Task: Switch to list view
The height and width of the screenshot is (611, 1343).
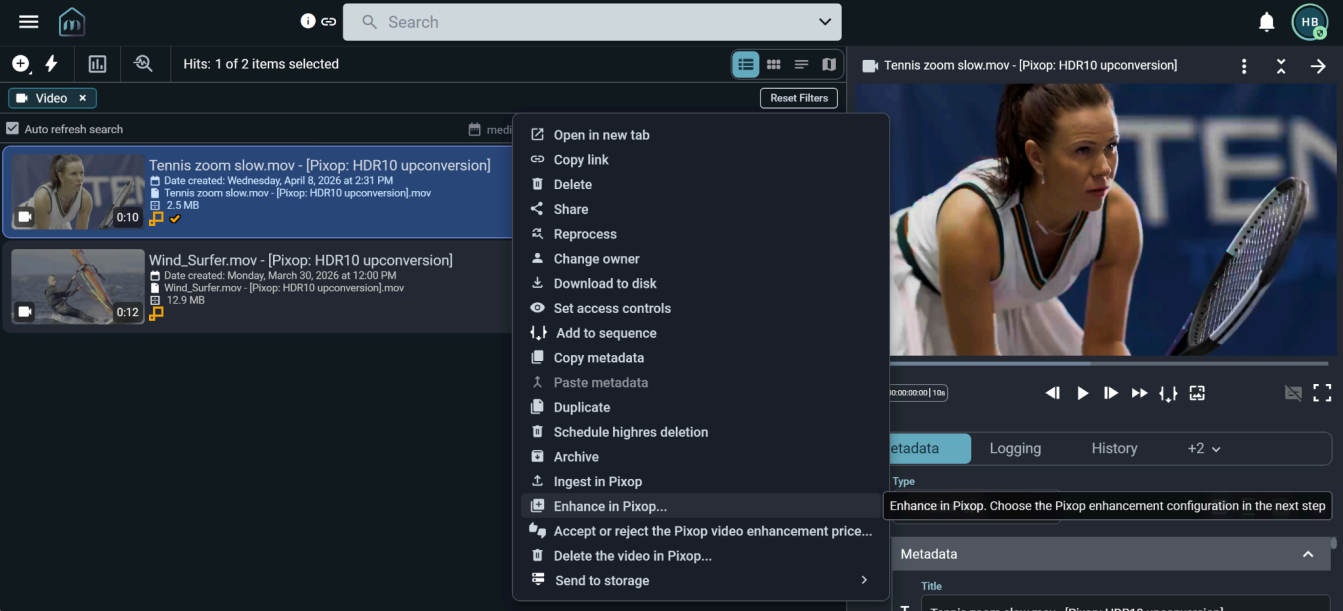Action: pos(745,64)
